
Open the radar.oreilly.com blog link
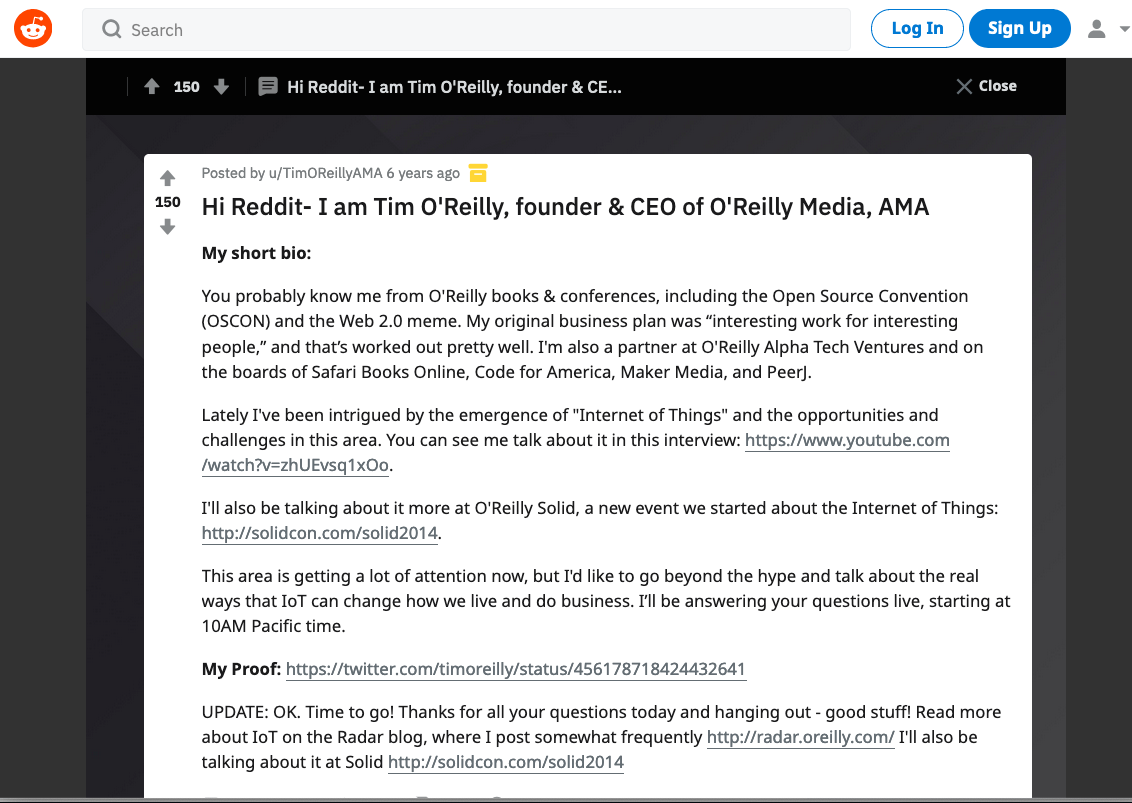tap(800, 737)
